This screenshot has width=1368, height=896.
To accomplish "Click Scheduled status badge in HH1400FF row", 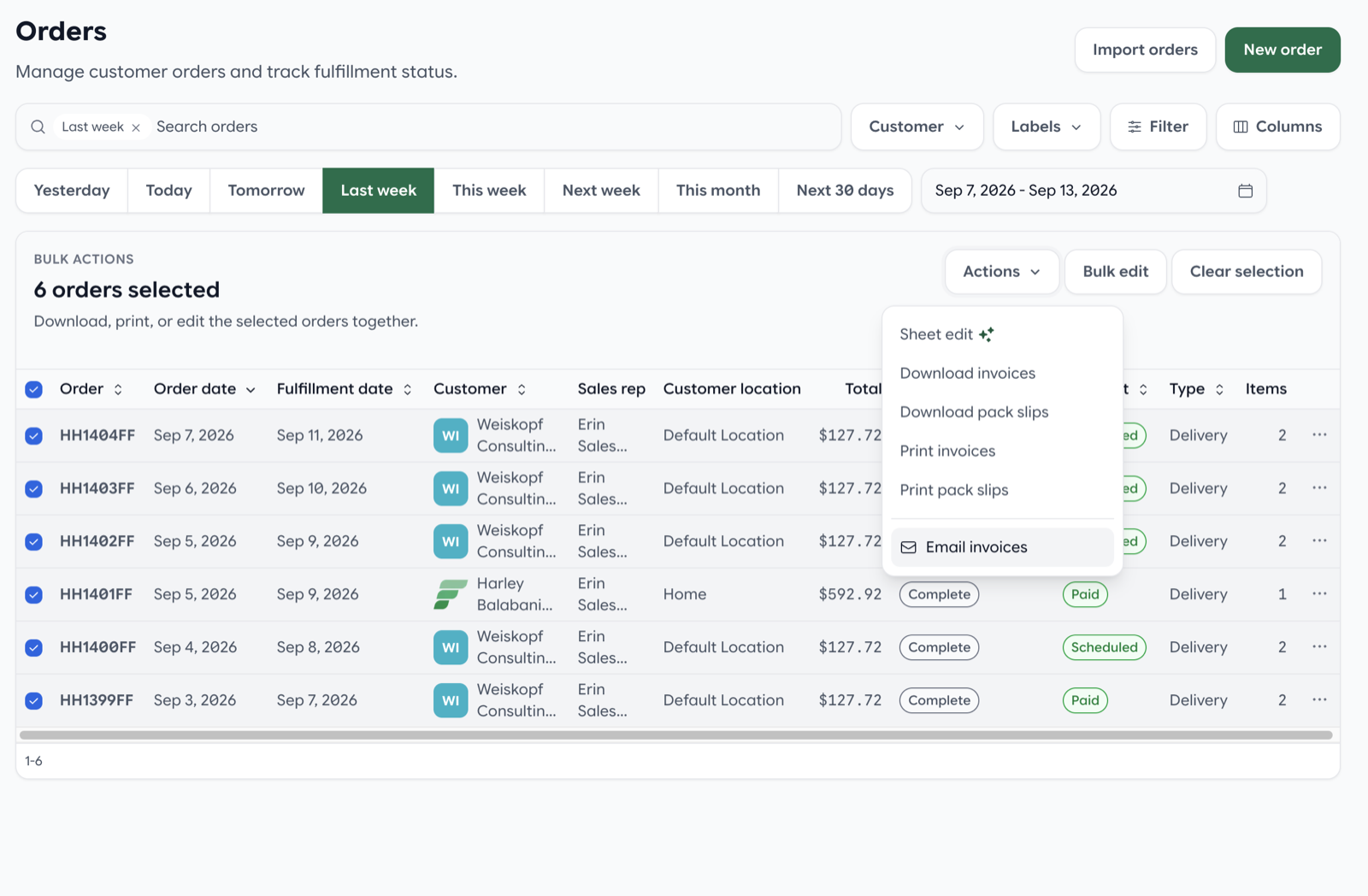I will [1104, 647].
